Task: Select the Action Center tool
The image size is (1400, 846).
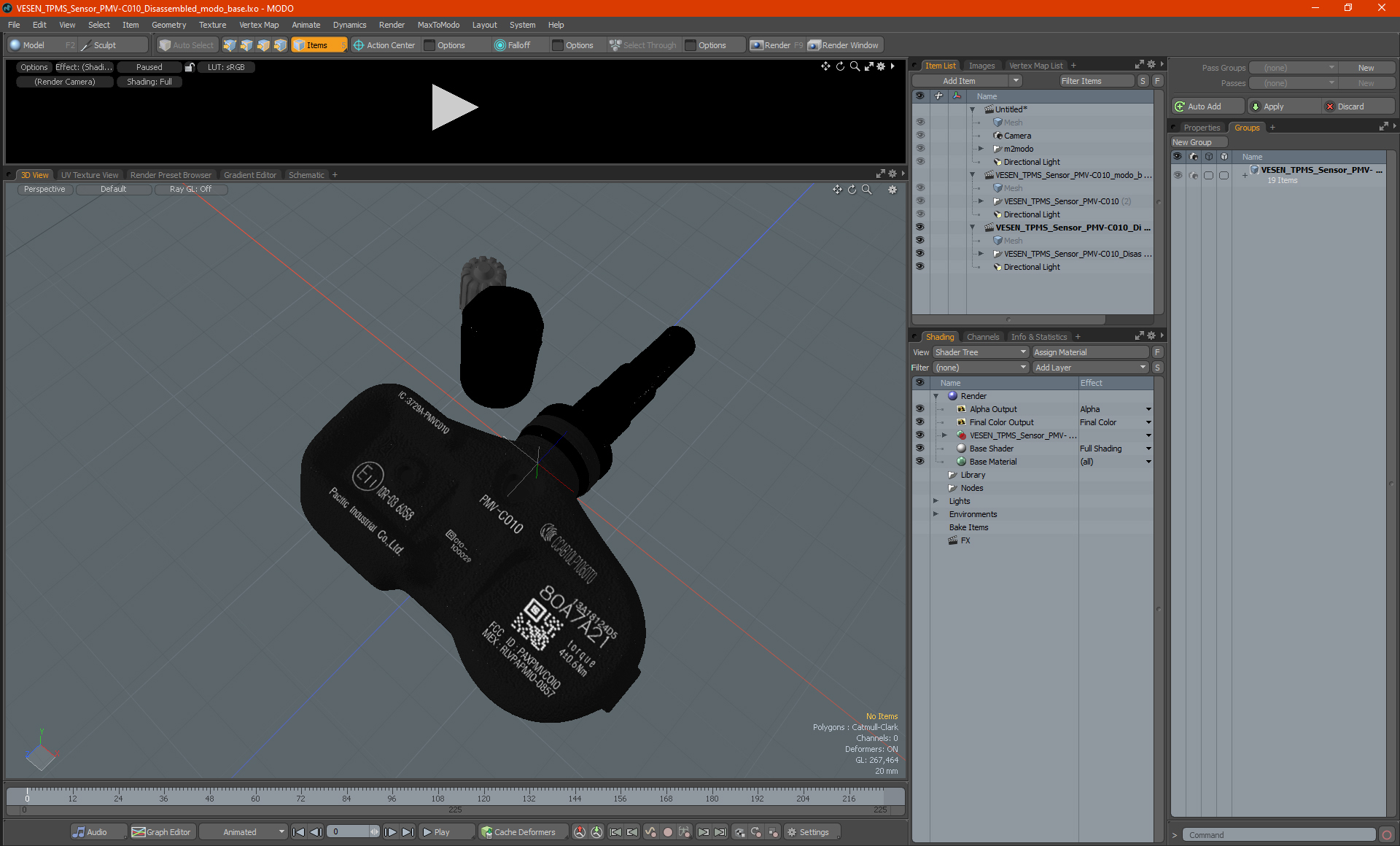Action: 384,45
